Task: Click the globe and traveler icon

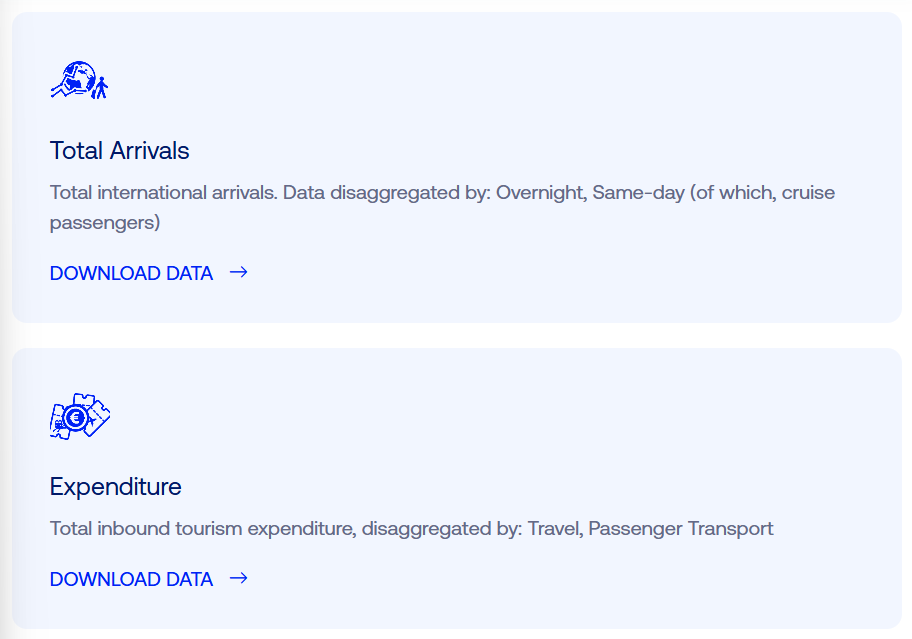Action: pos(79,81)
